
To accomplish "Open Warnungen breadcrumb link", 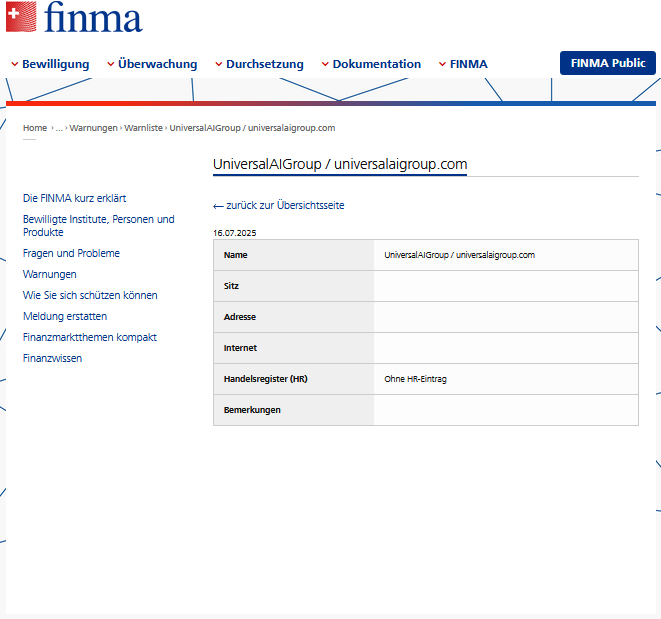I will click(93, 128).
